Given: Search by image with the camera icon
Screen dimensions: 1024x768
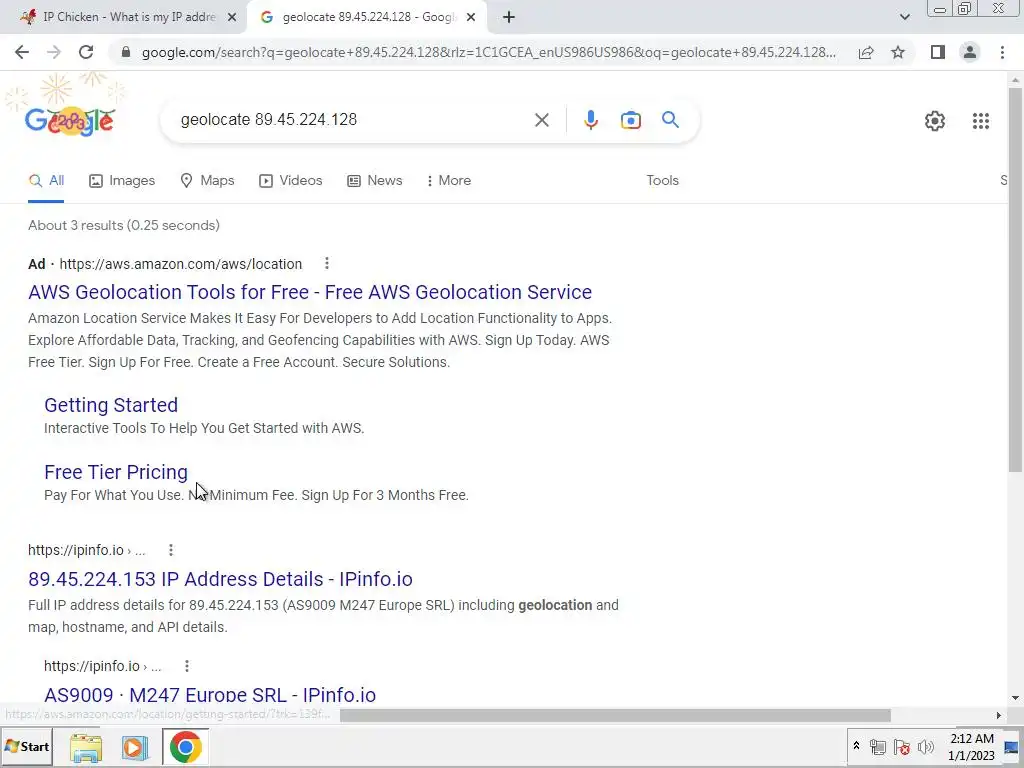Looking at the screenshot, I should 630,120.
